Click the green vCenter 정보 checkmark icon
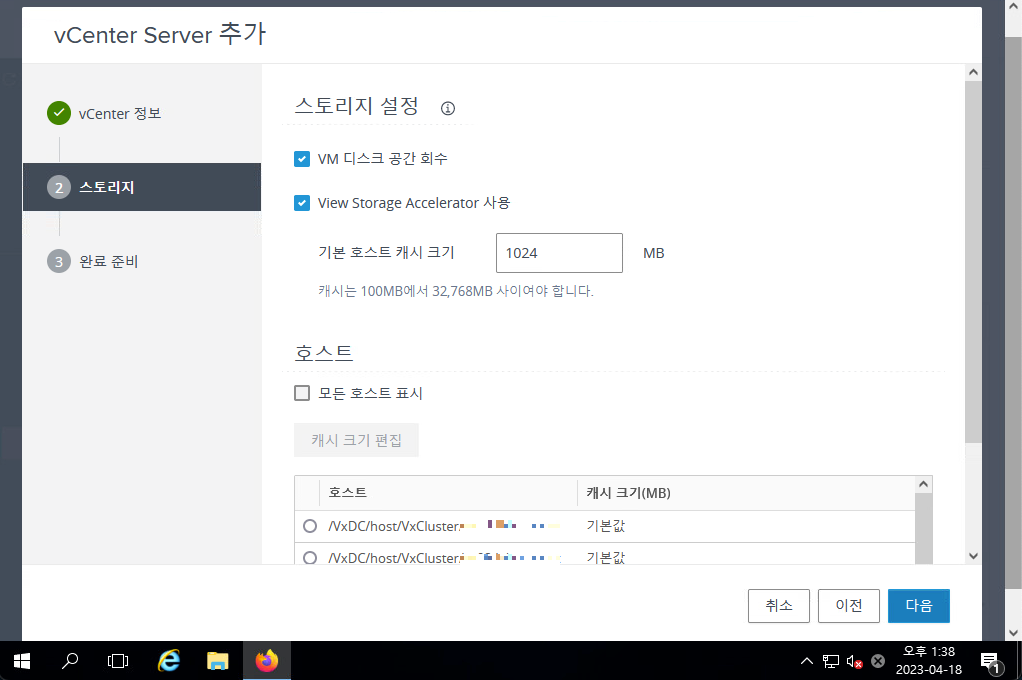This screenshot has width=1022, height=680. 59,113
